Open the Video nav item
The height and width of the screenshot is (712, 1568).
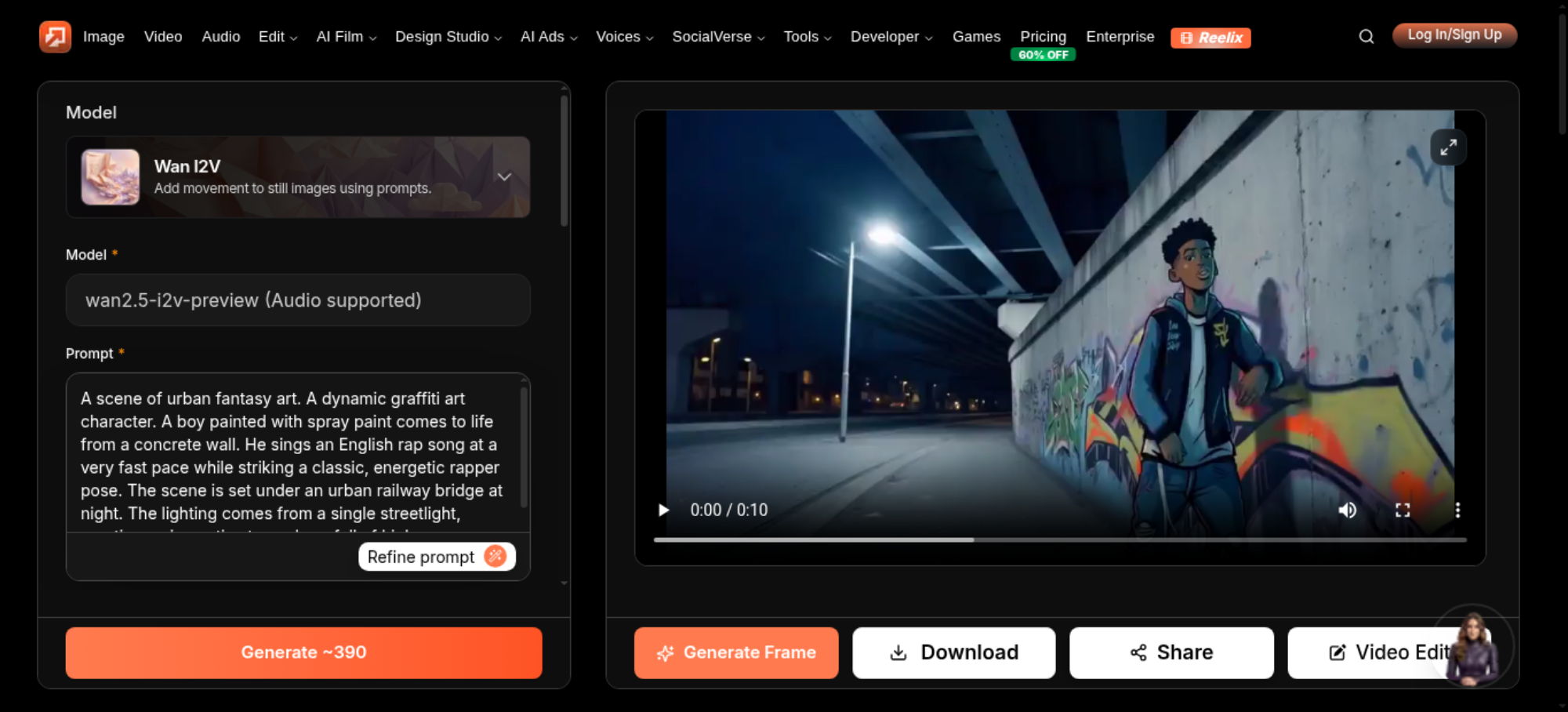point(163,37)
